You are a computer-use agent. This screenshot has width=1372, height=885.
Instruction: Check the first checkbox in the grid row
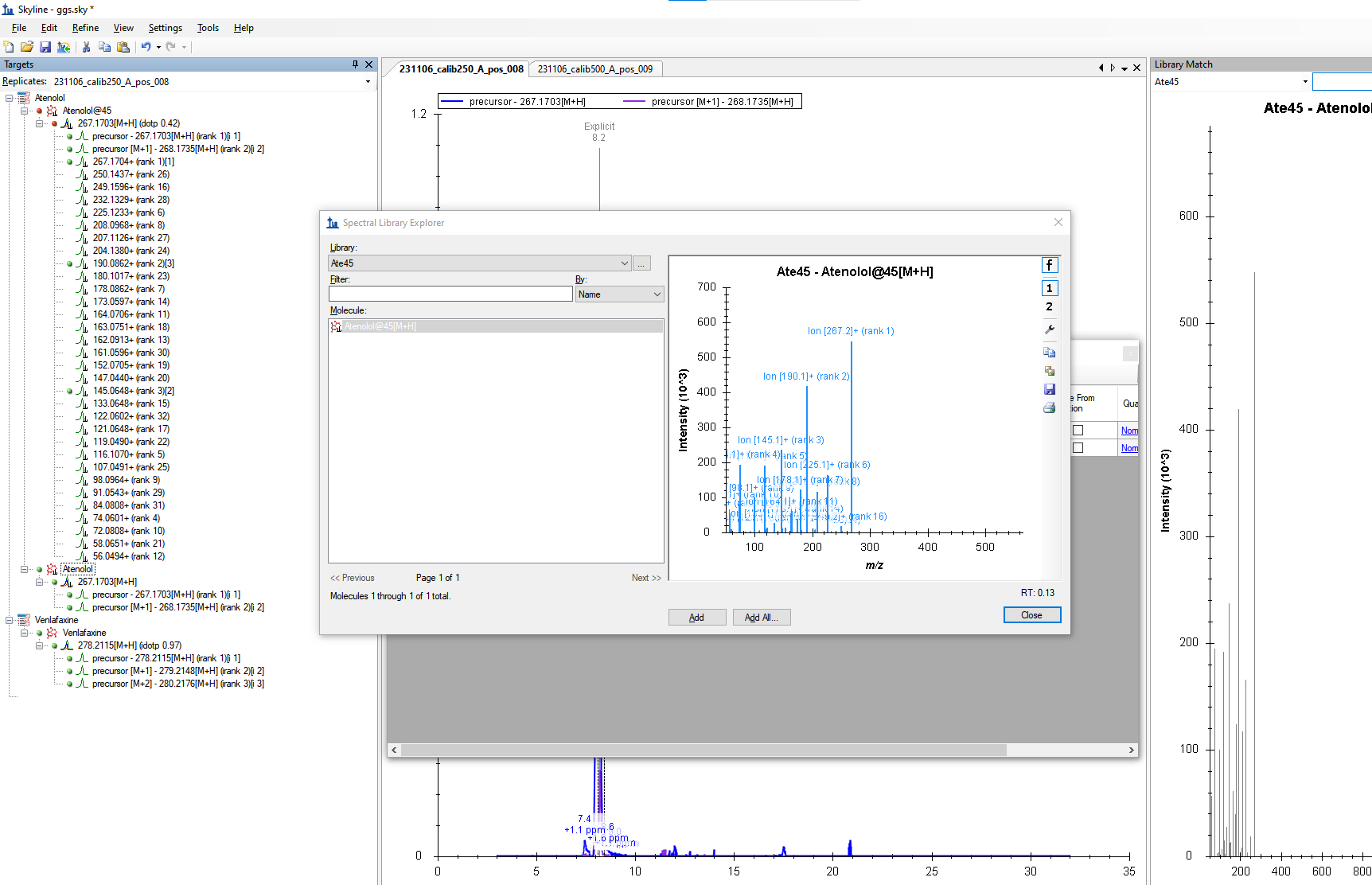[x=1078, y=431]
